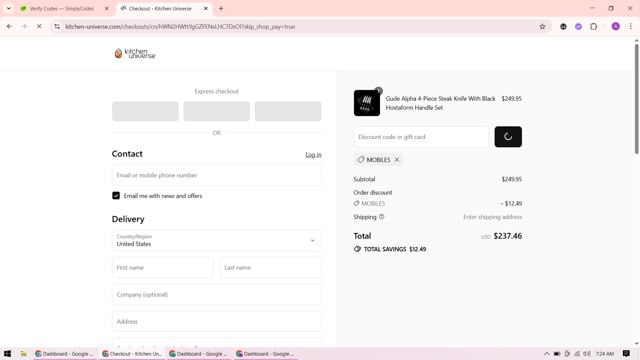
Task: Open the Extensions puzzle icon
Action: pyautogui.click(x=593, y=27)
